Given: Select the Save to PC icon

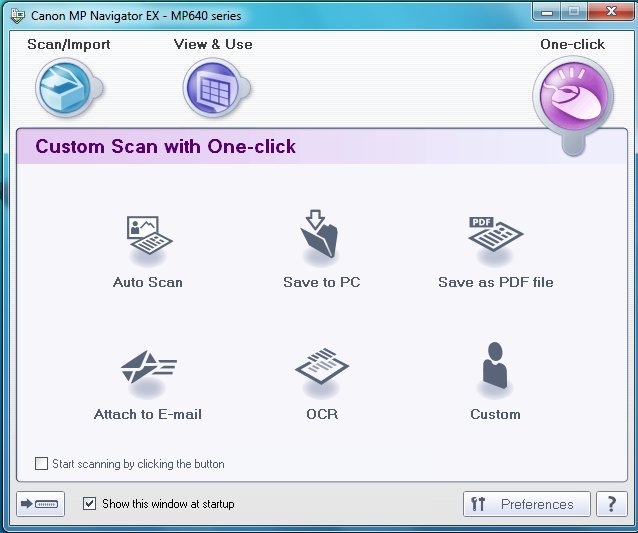Looking at the screenshot, I should pyautogui.click(x=321, y=237).
